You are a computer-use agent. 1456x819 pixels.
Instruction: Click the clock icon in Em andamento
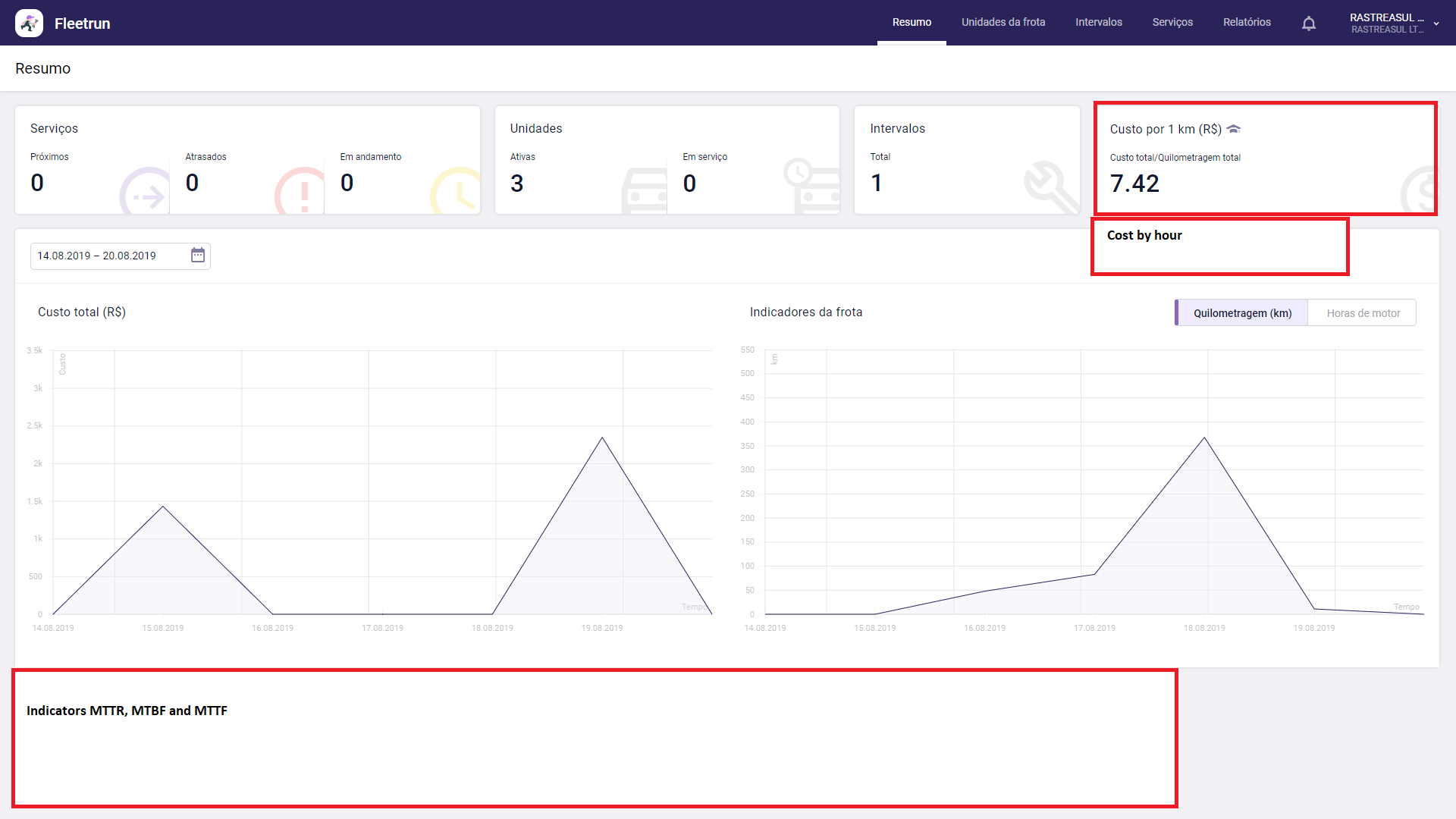(x=456, y=193)
